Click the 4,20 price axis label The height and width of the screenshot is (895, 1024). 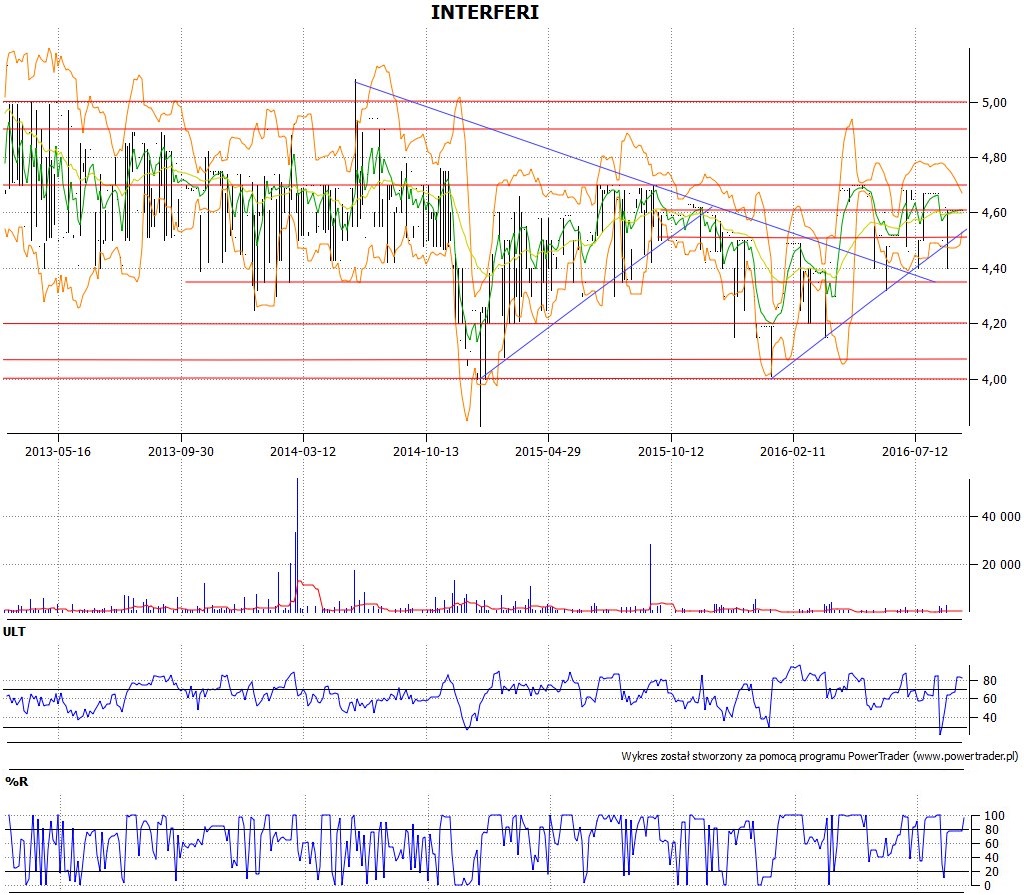click(994, 324)
